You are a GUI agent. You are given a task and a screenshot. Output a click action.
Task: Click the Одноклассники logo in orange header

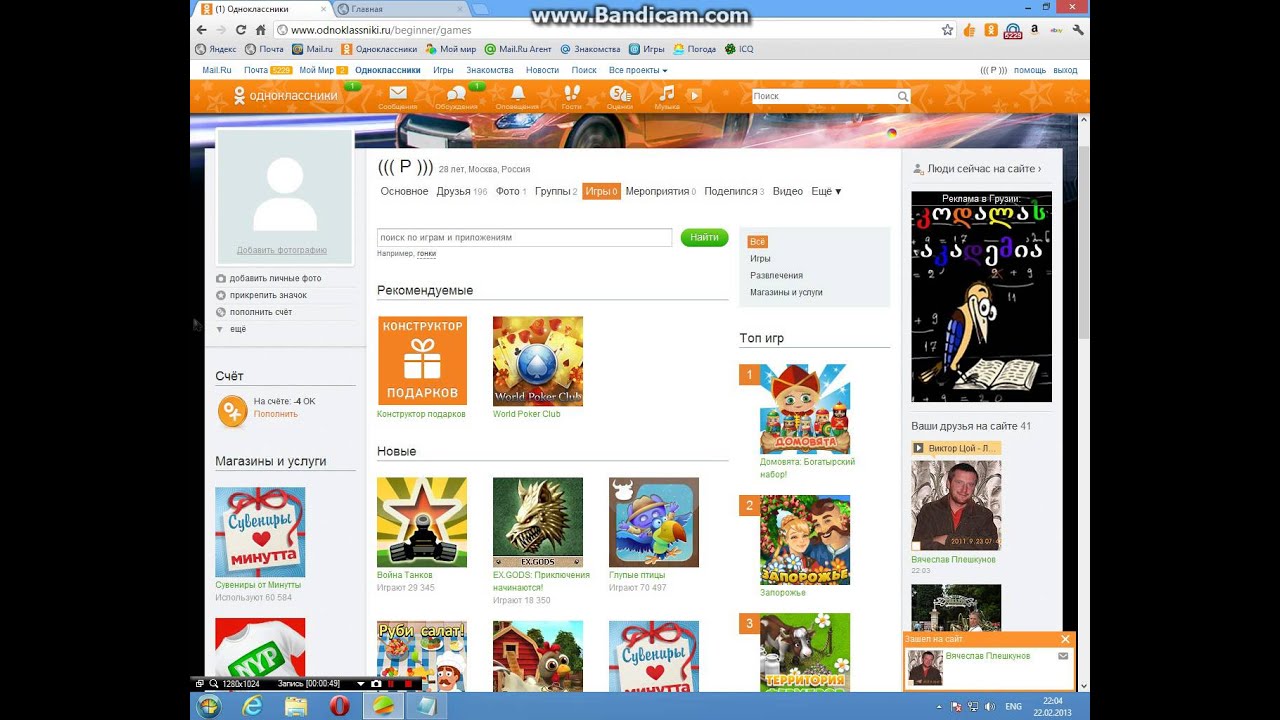pos(285,96)
